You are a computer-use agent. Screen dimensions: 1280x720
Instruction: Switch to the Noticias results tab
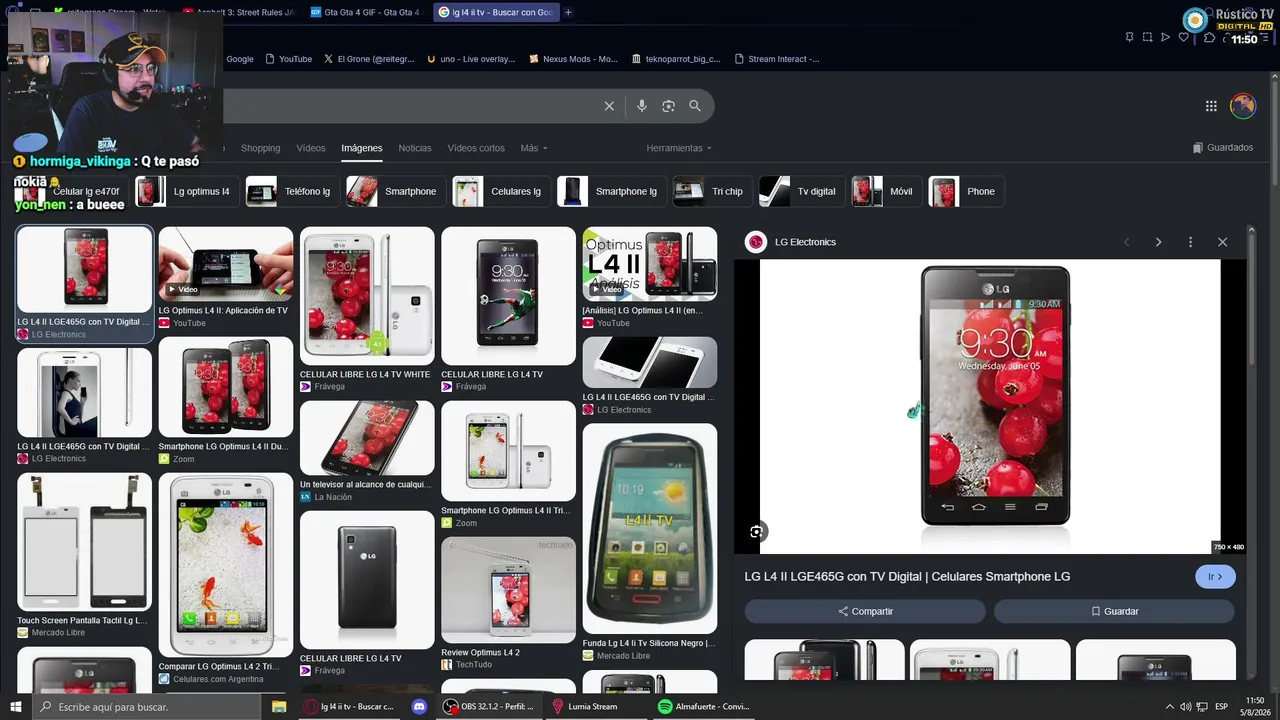415,148
